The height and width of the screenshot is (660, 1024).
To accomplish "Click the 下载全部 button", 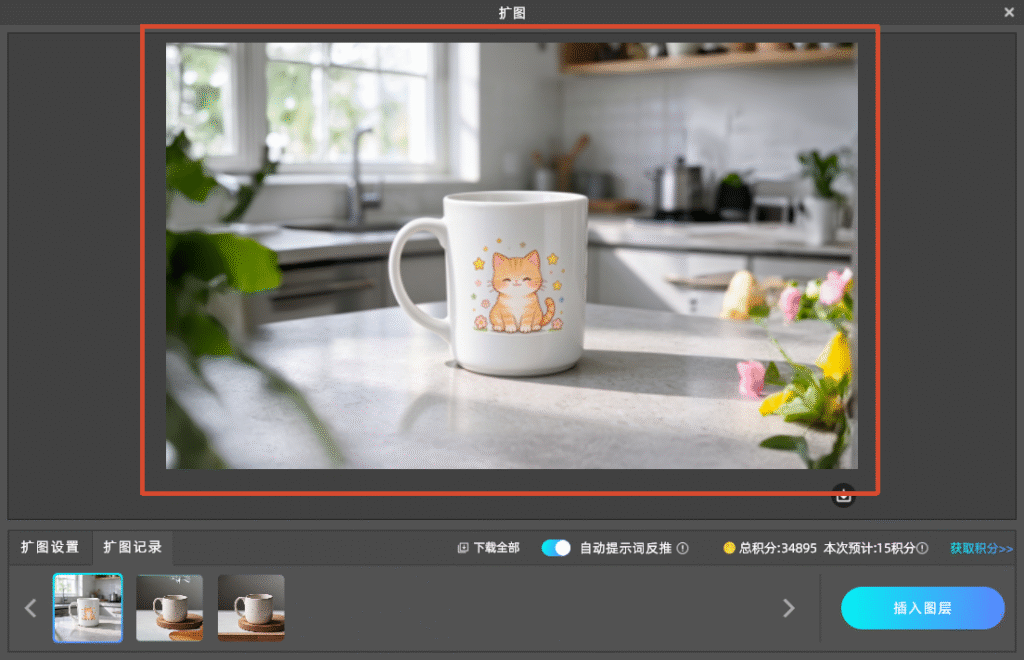I will point(488,548).
